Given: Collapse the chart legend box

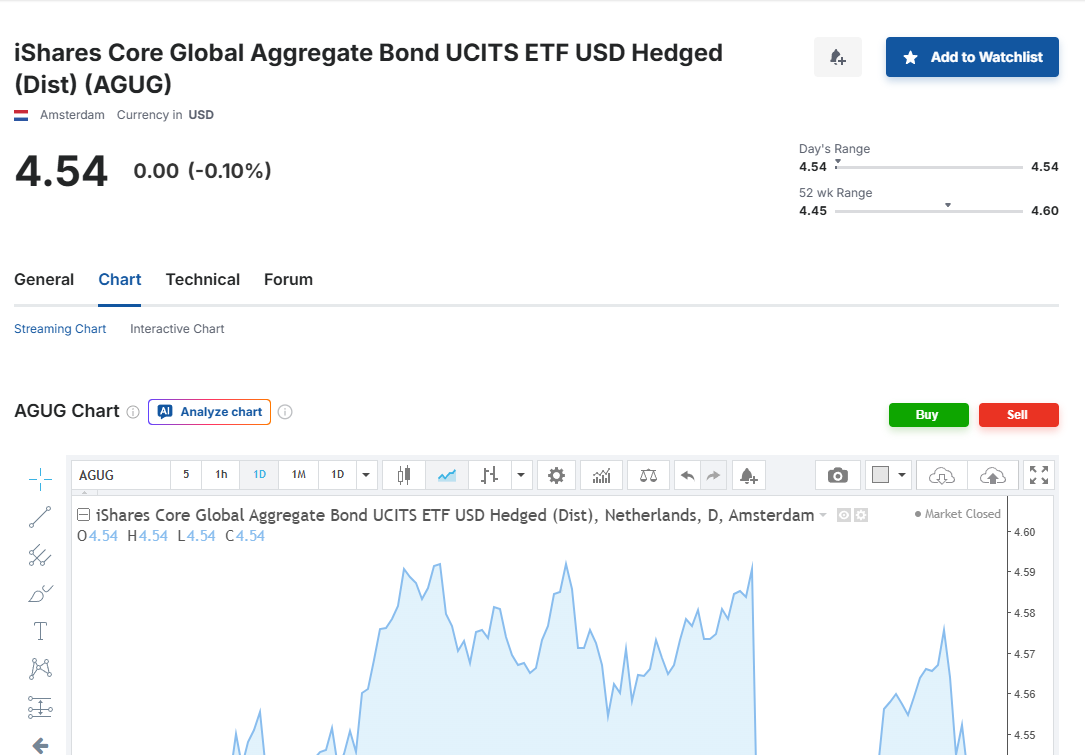Looking at the screenshot, I should [84, 515].
